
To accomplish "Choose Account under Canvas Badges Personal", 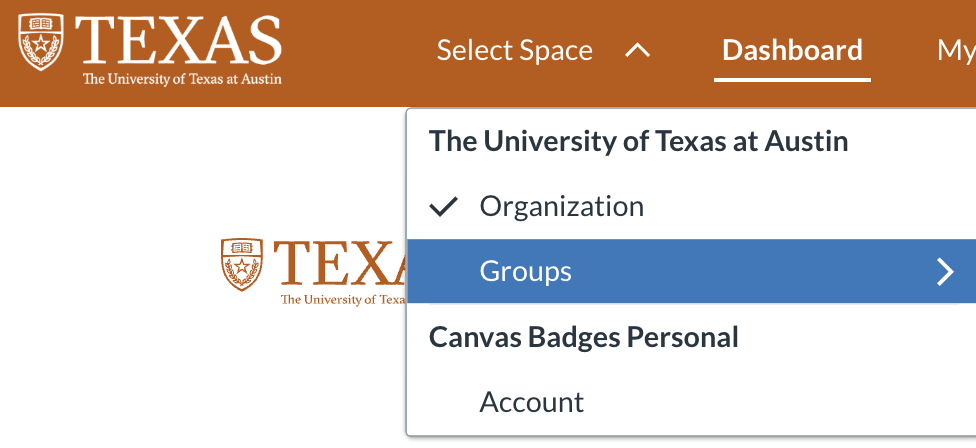I will pos(531,402).
